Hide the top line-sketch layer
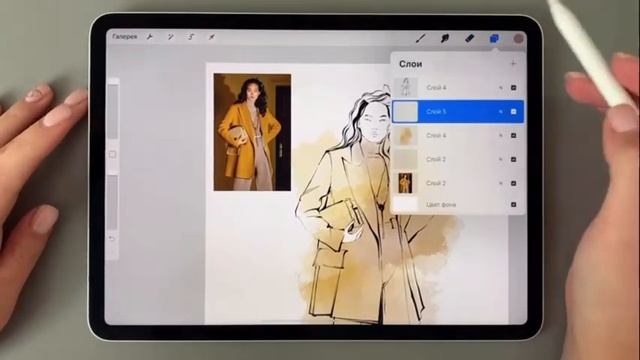 click(x=513, y=88)
